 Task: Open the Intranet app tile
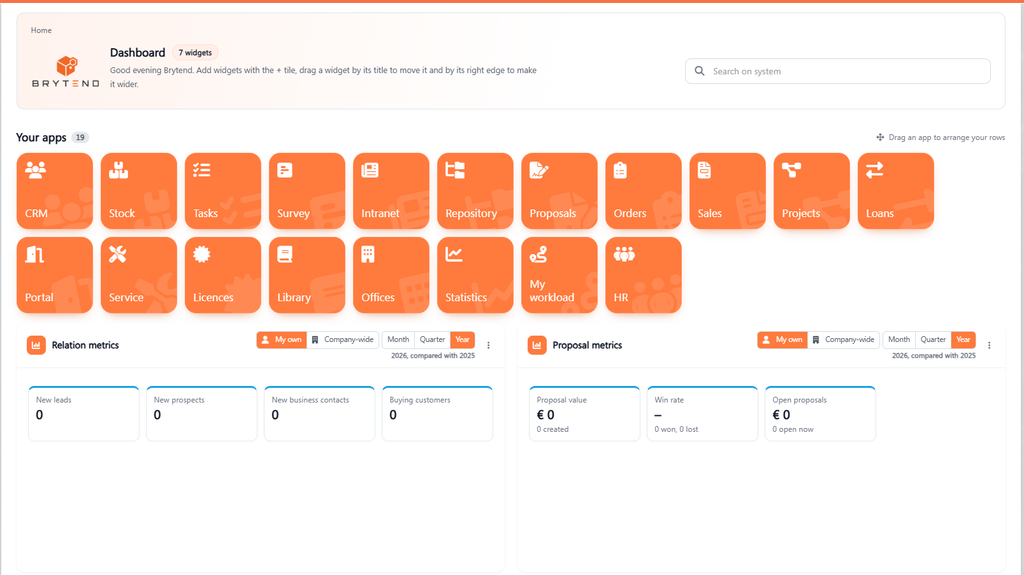(x=391, y=191)
